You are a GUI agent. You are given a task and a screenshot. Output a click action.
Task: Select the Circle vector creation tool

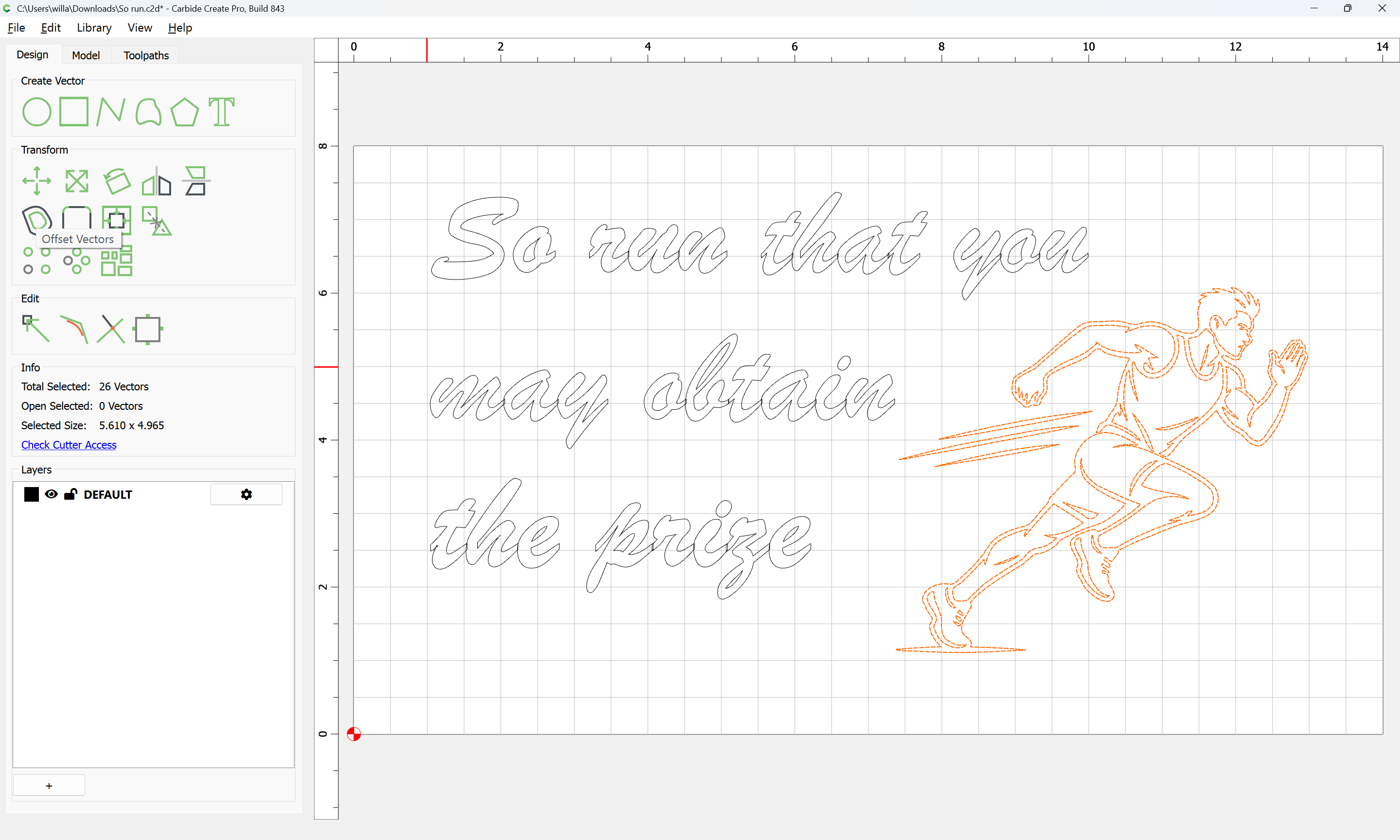click(37, 111)
